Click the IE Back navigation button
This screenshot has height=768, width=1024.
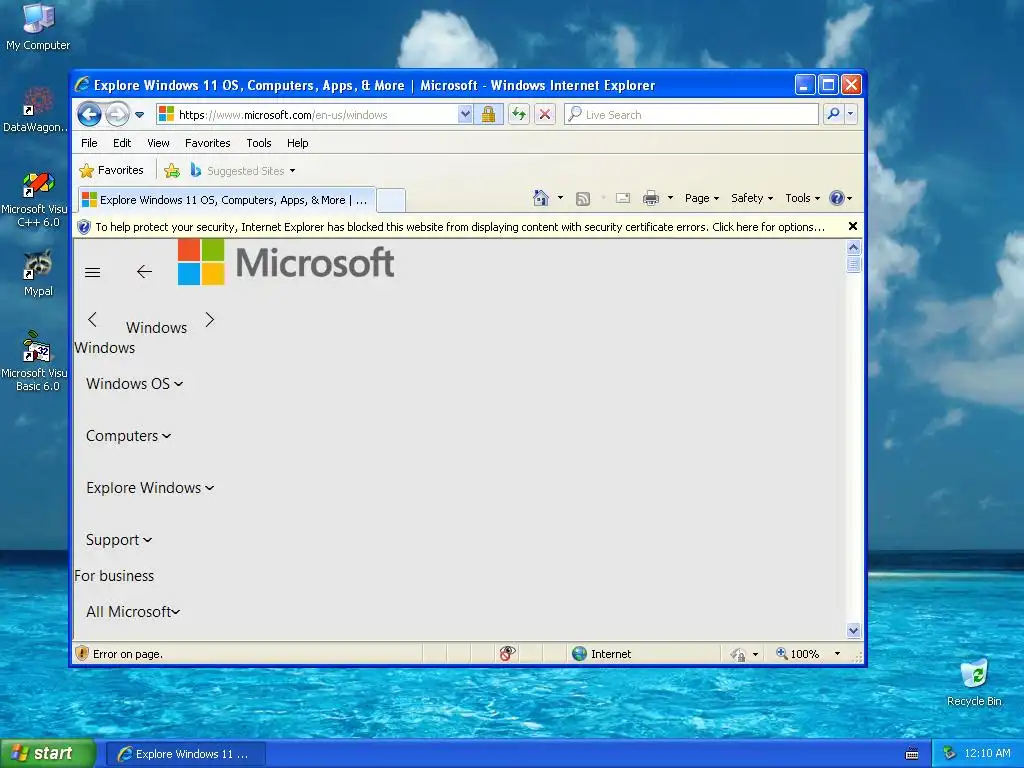pyautogui.click(x=89, y=115)
